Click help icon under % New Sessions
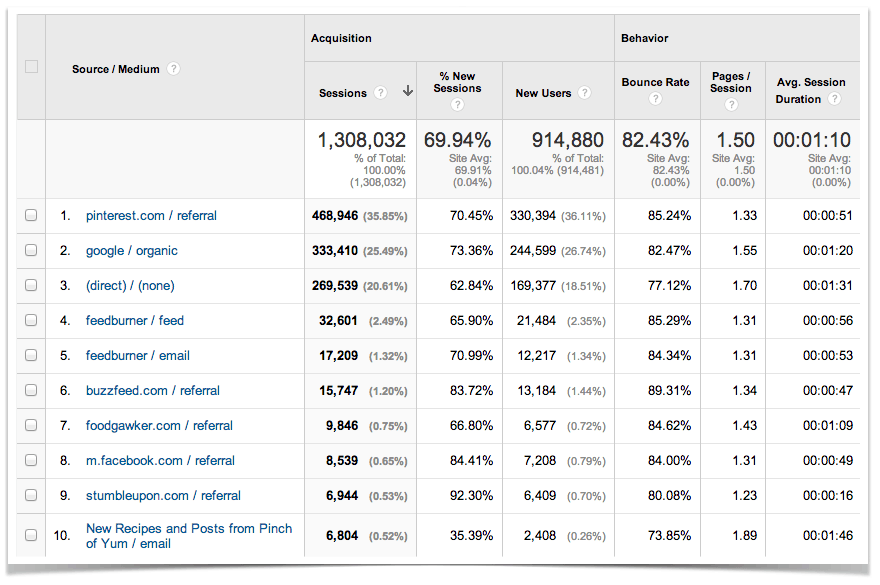The image size is (880, 585). (x=458, y=104)
